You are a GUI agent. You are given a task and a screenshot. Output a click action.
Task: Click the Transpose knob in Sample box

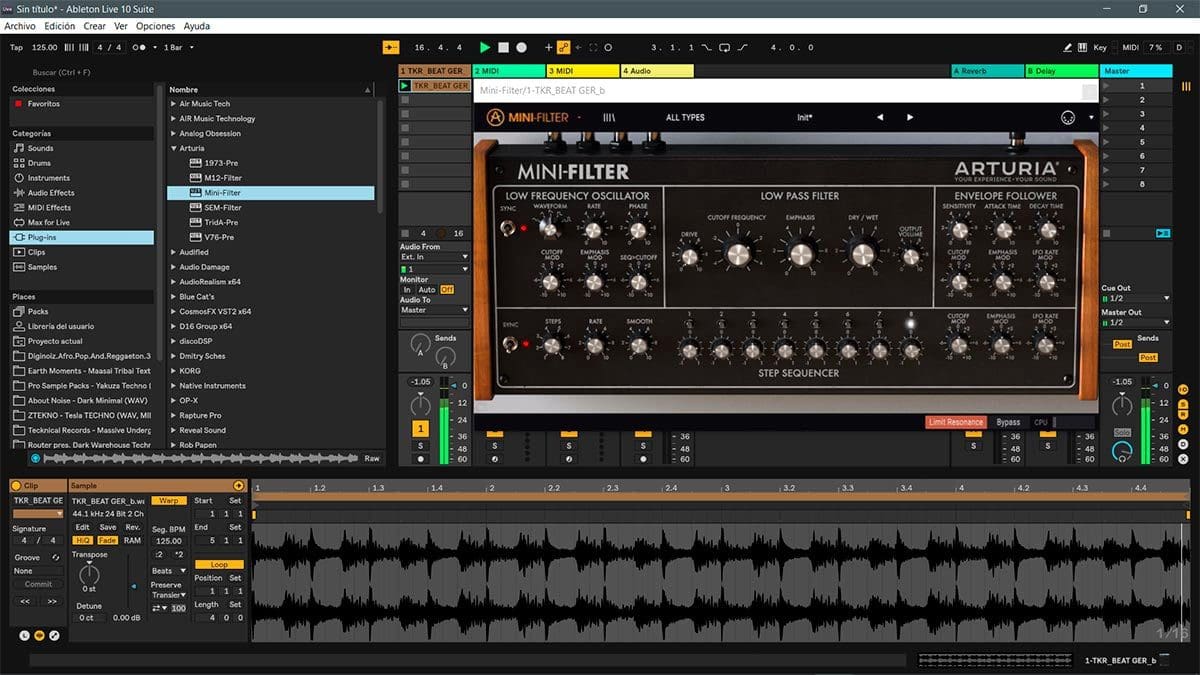[x=89, y=573]
